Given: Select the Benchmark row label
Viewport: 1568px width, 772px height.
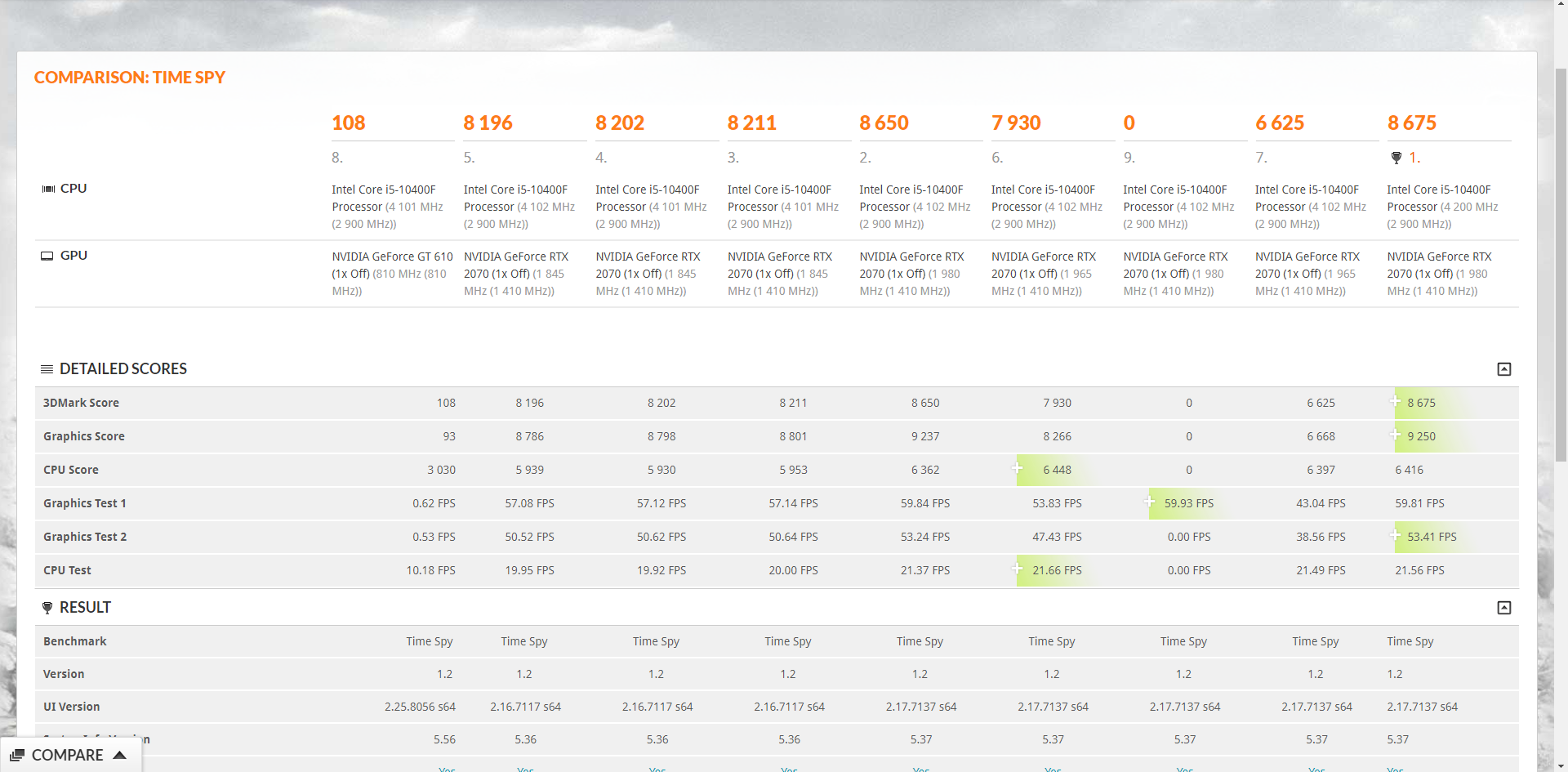Looking at the screenshot, I should pos(75,641).
